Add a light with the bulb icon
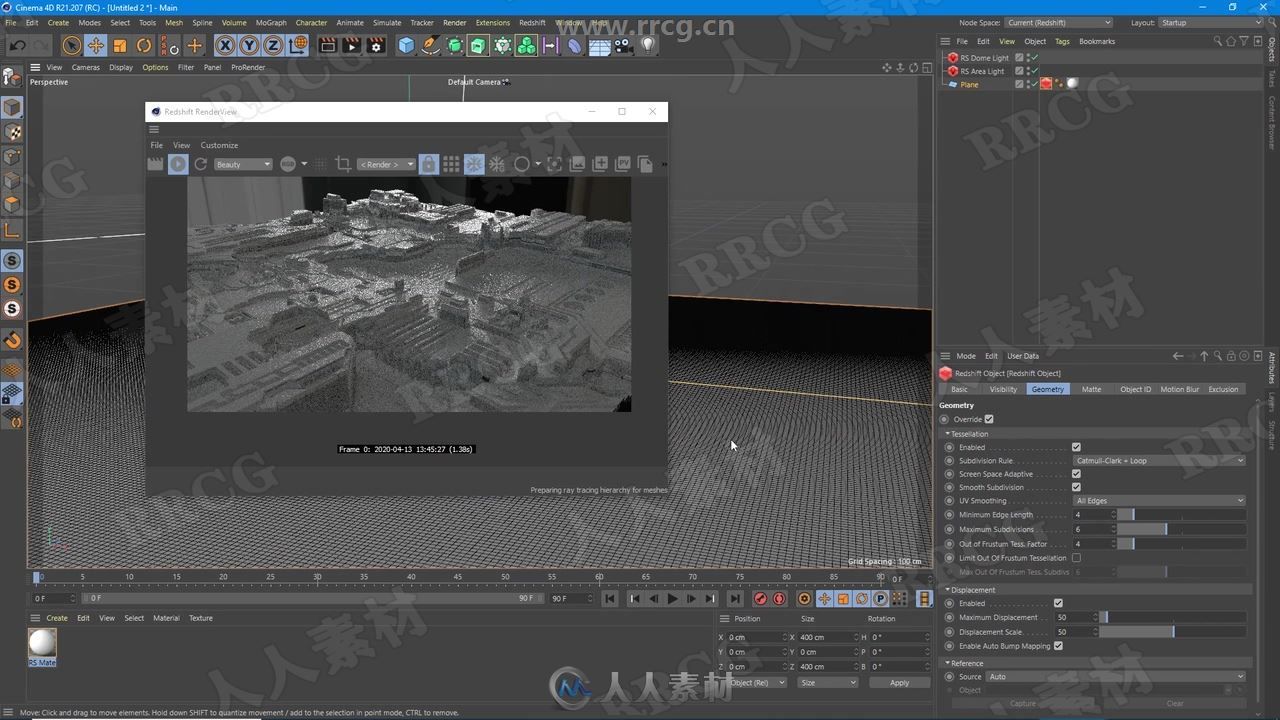This screenshot has width=1280, height=720. click(648, 45)
